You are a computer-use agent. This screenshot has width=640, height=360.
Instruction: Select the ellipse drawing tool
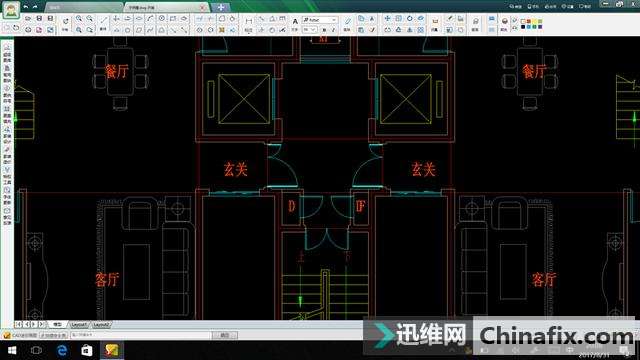point(139,18)
